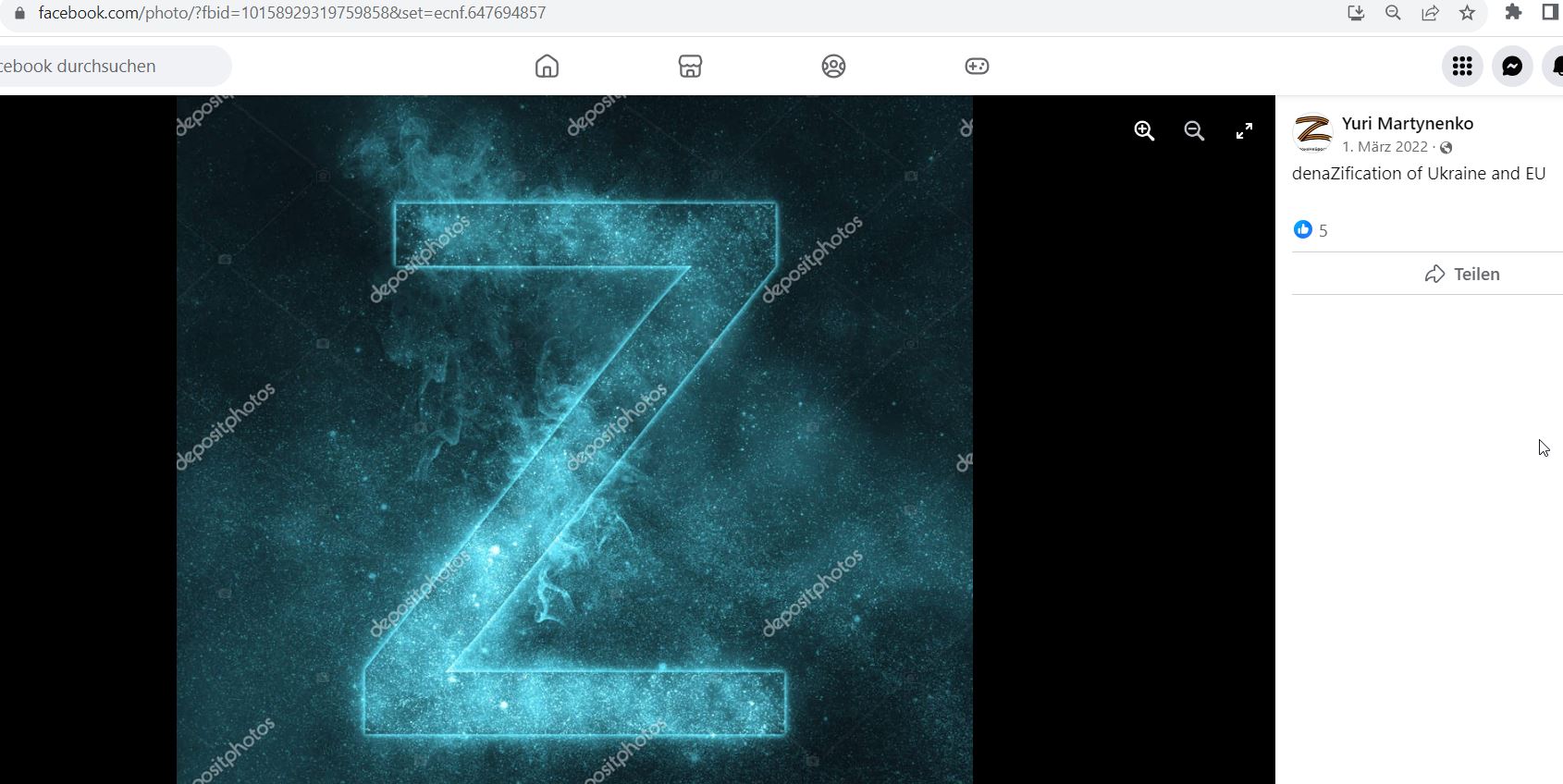Go to Facebook Home tab
1563x784 pixels.
click(547, 66)
